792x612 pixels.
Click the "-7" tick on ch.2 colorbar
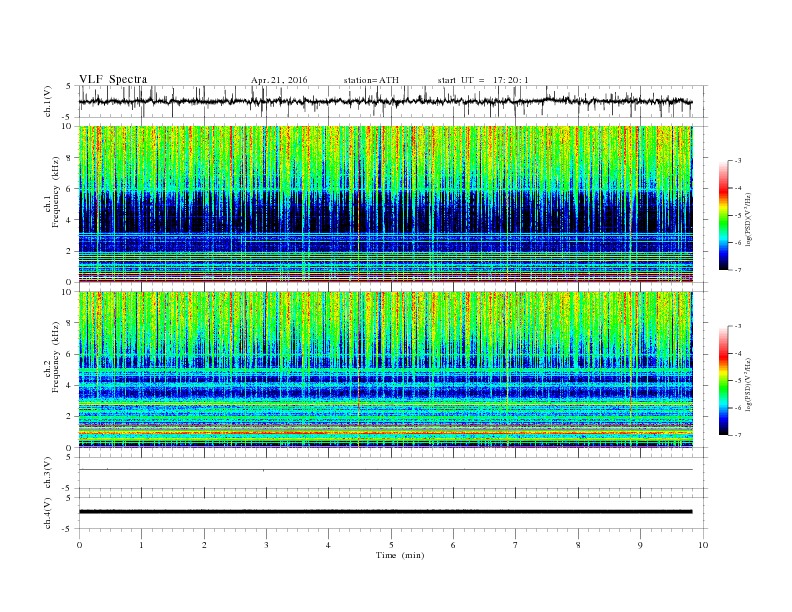pos(738,435)
